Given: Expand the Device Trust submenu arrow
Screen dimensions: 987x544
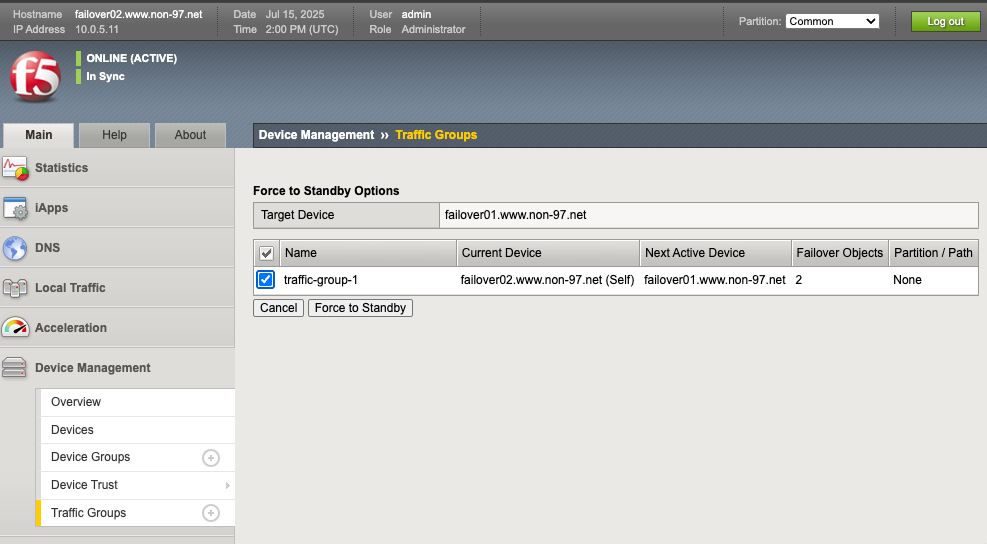Looking at the screenshot, I should (227, 485).
